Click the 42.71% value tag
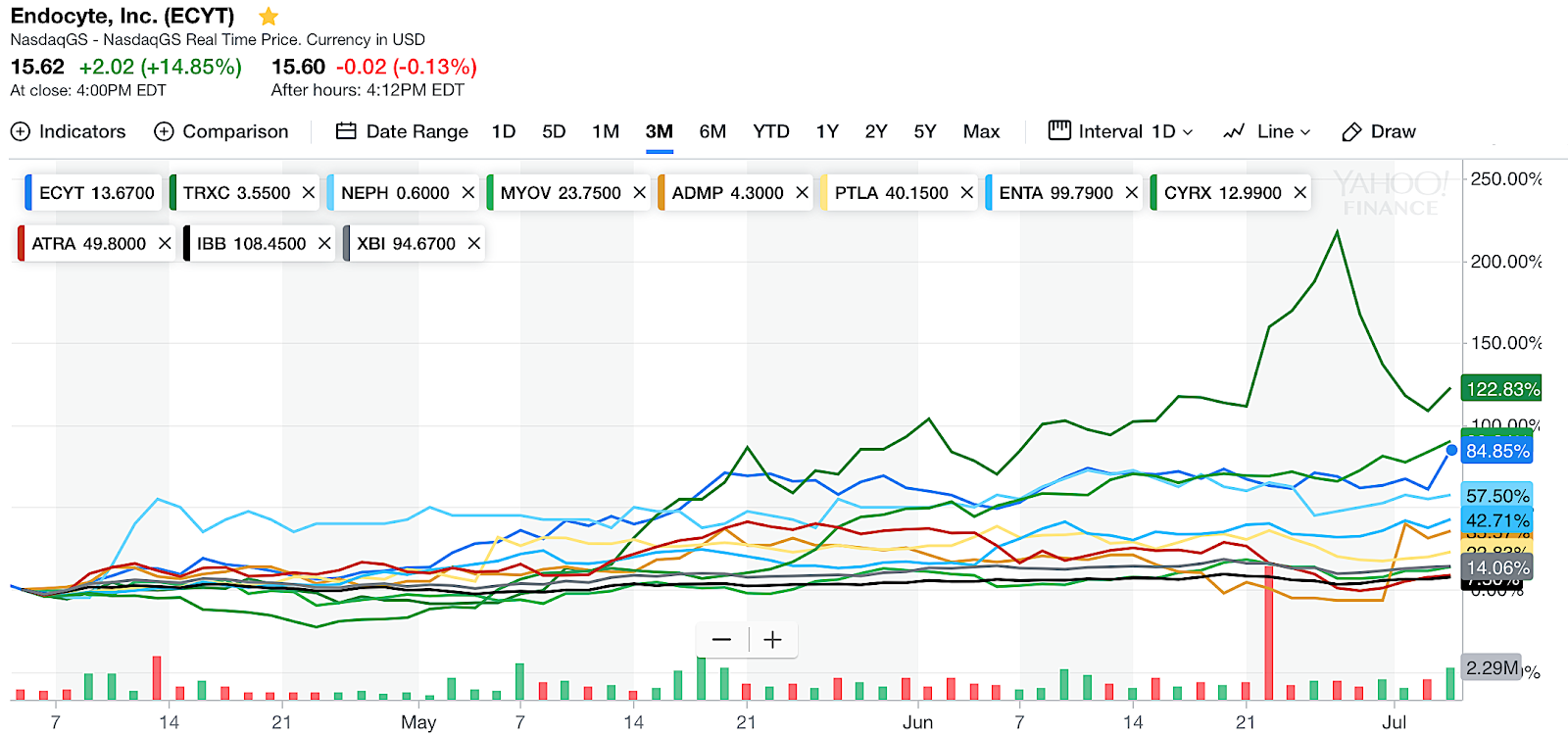1568x736 pixels. [x=1496, y=520]
